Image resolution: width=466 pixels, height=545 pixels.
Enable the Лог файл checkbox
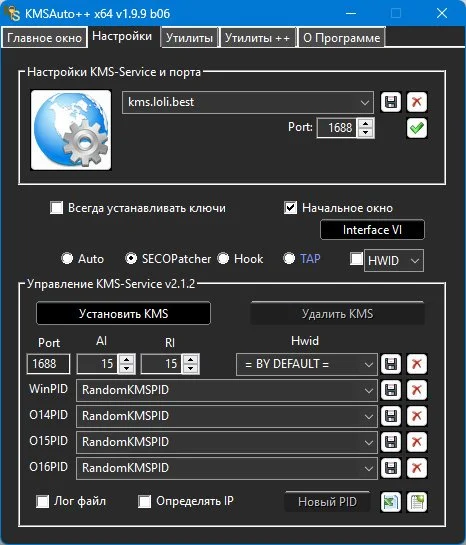[x=42, y=502]
